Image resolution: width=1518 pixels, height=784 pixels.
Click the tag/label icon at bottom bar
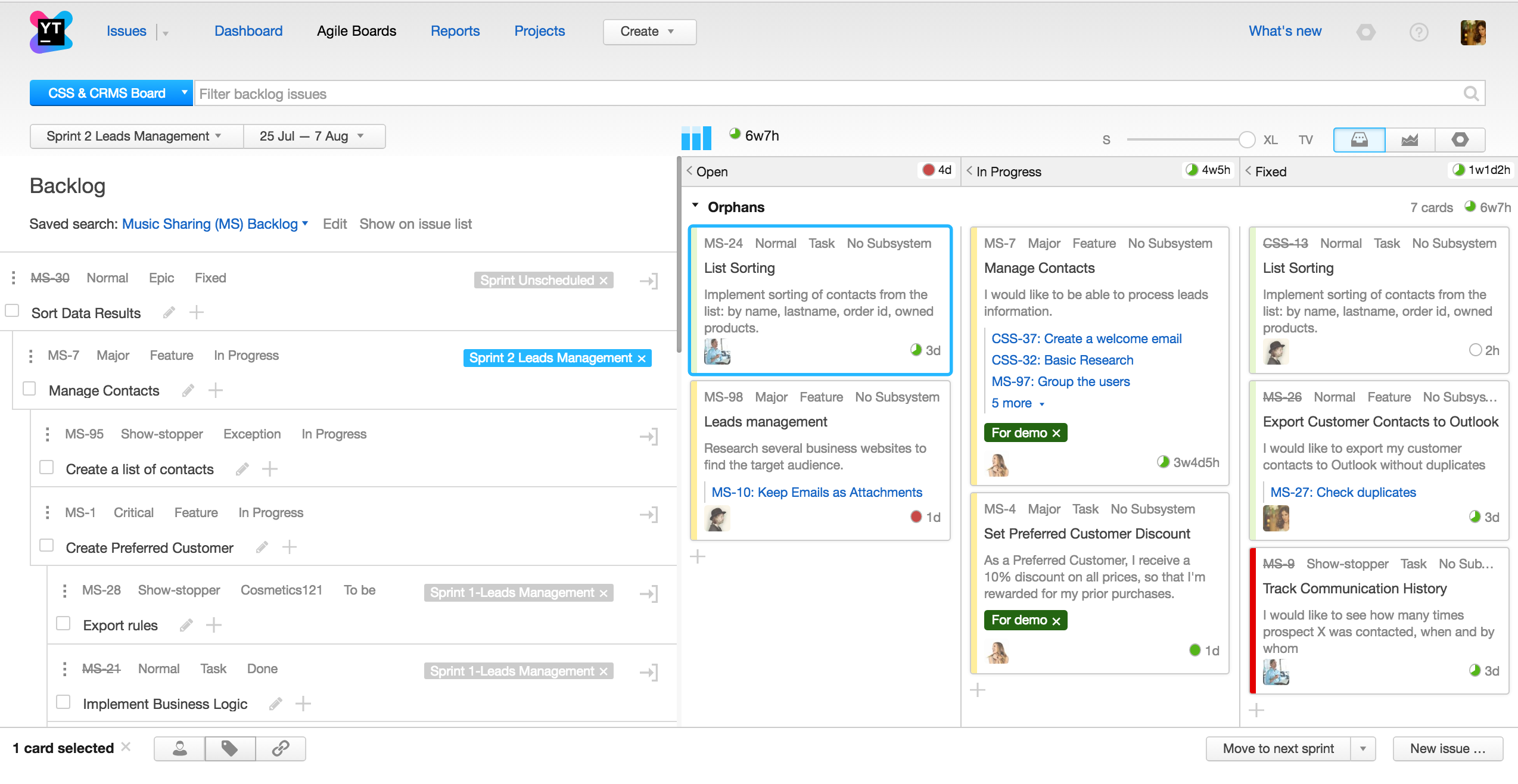coord(230,747)
